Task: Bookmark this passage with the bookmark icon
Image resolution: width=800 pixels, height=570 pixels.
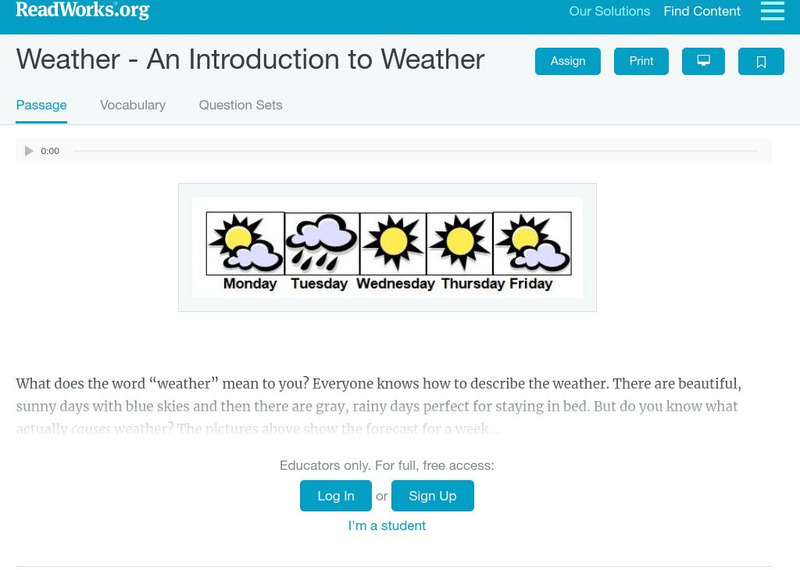Action: click(x=761, y=61)
